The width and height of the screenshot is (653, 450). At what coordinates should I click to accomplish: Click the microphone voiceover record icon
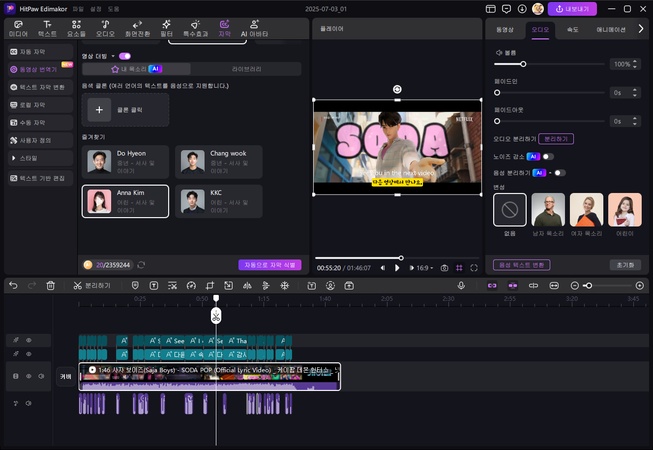coord(461,286)
